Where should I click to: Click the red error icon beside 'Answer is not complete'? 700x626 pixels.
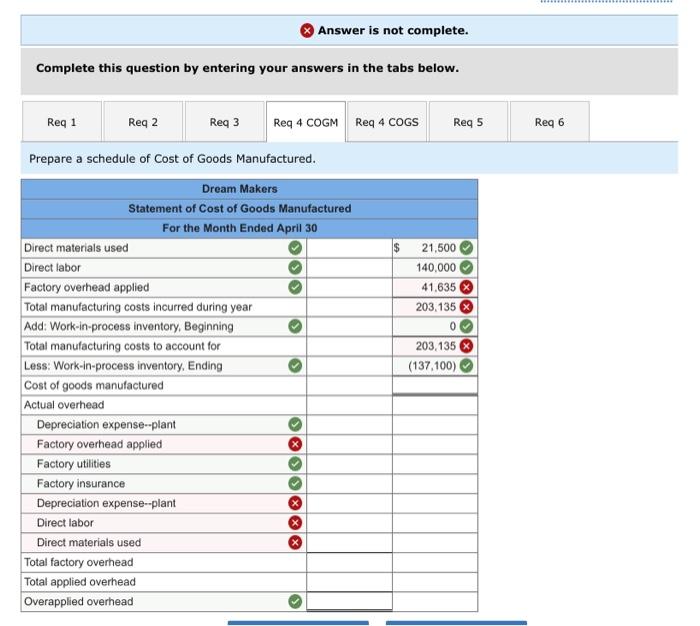click(307, 30)
